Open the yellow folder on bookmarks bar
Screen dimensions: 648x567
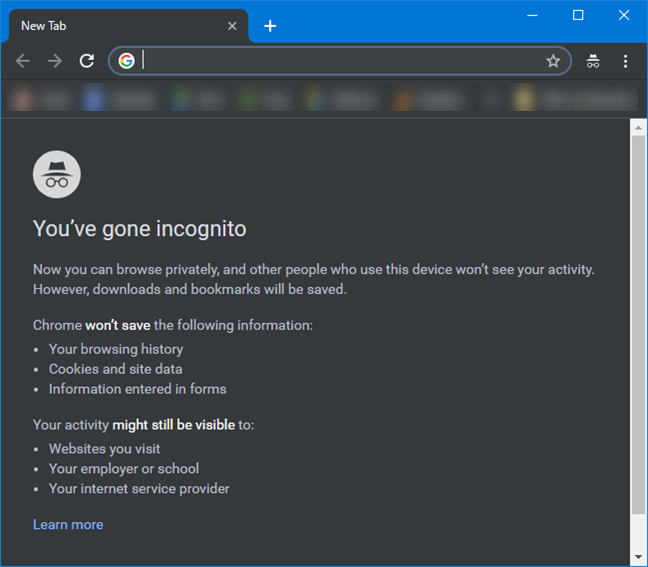522,99
